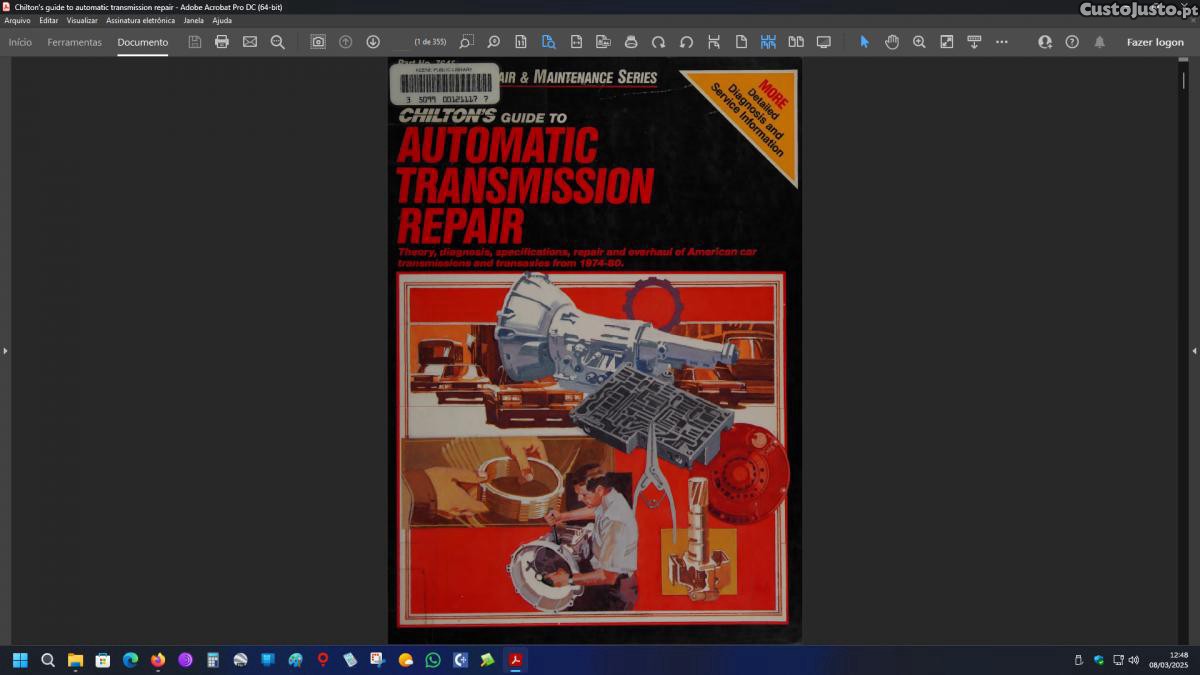This screenshot has height=675, width=1200.
Task: Rotate page clockwise icon
Action: click(658, 42)
